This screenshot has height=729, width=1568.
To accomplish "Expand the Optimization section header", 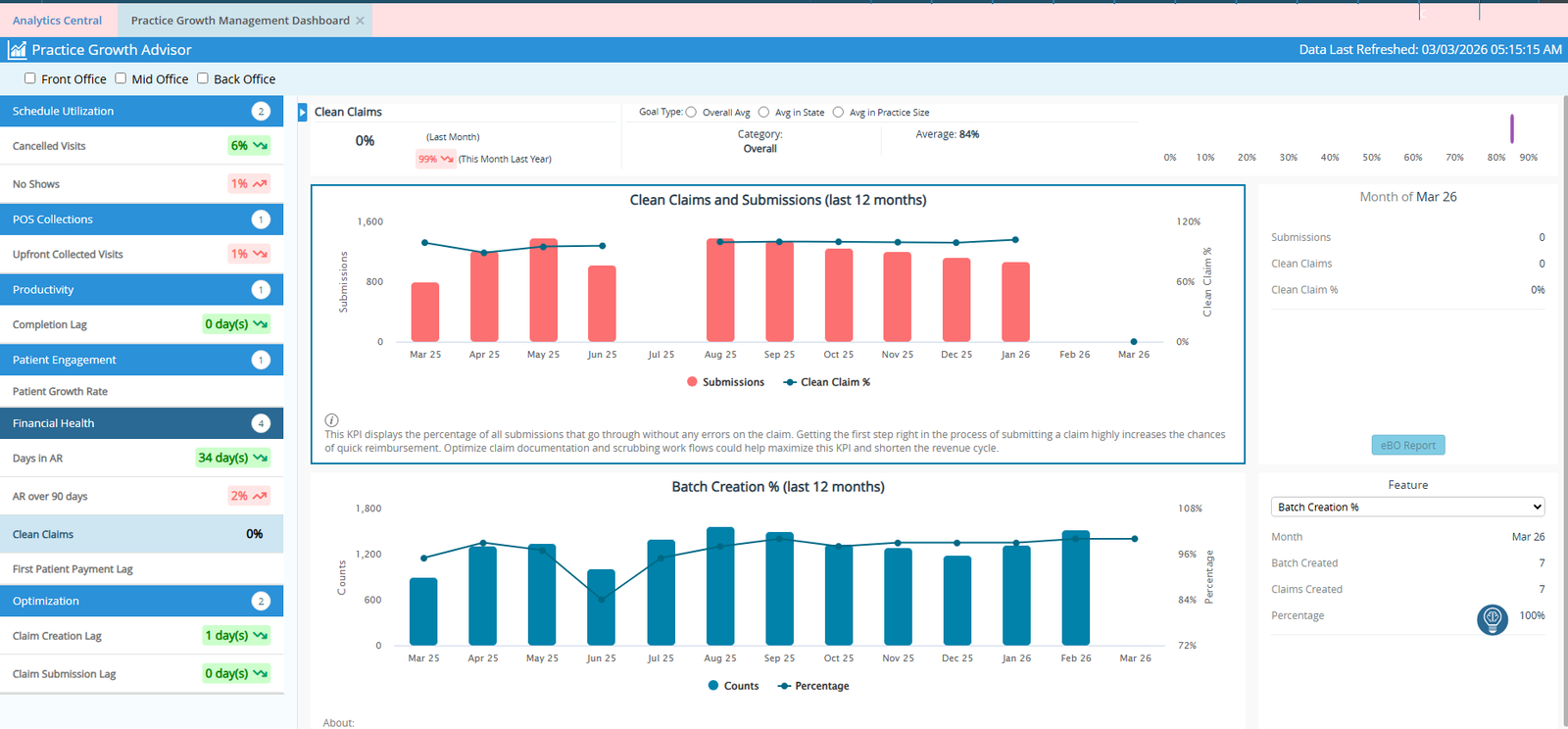I will 141,601.
